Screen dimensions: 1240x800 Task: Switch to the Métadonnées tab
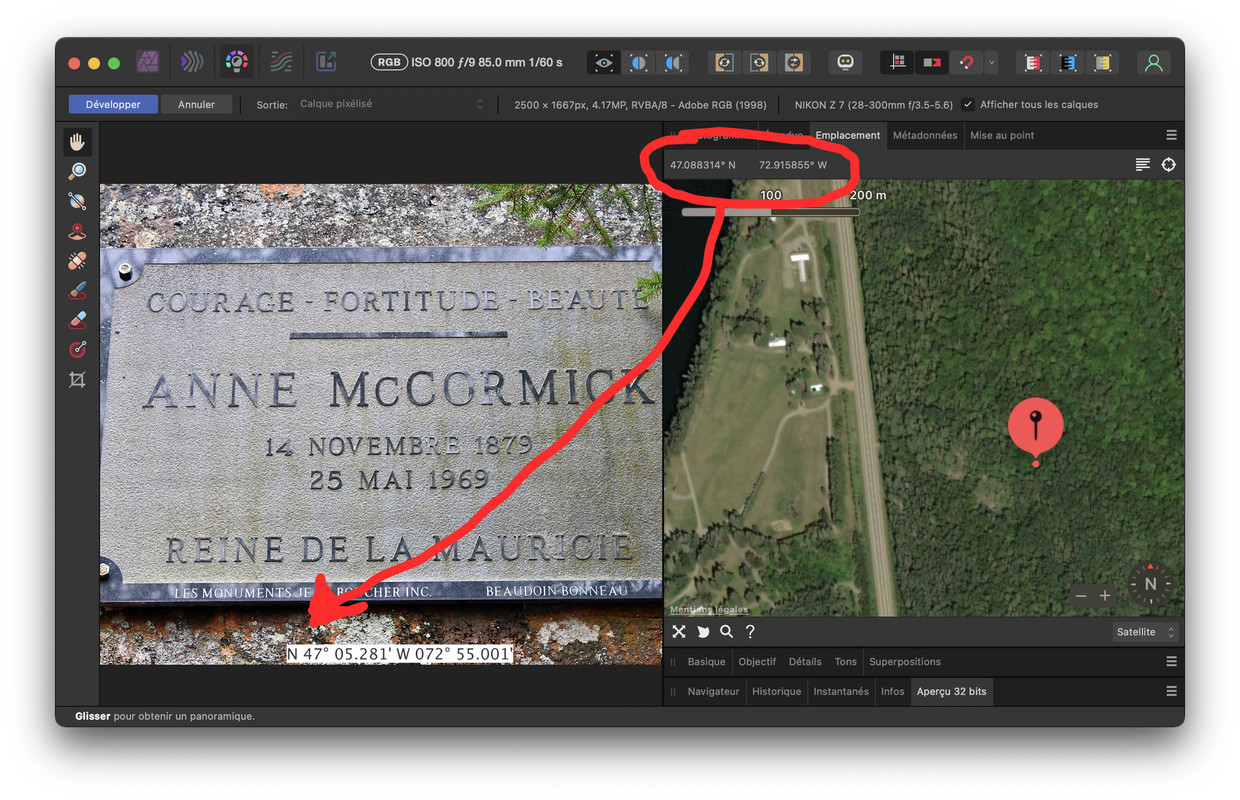tap(925, 135)
